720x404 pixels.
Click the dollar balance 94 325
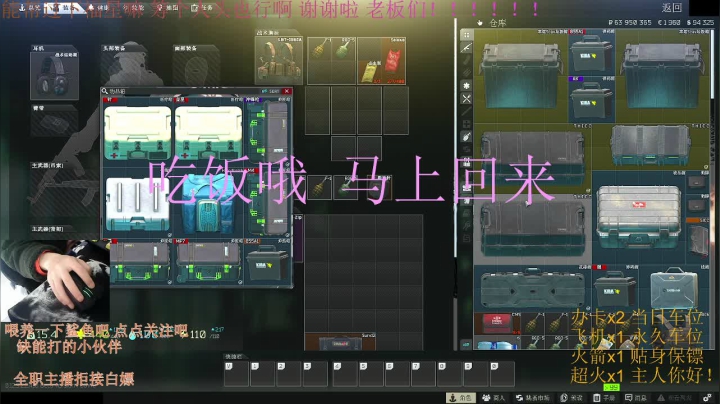(x=700, y=22)
